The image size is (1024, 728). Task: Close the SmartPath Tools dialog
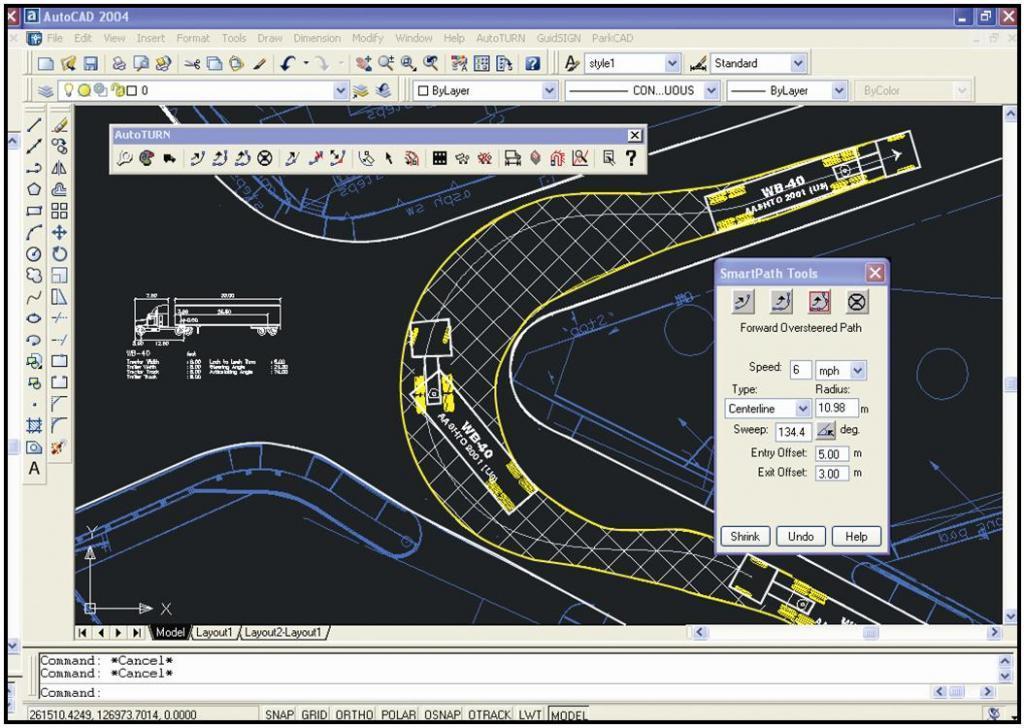875,273
